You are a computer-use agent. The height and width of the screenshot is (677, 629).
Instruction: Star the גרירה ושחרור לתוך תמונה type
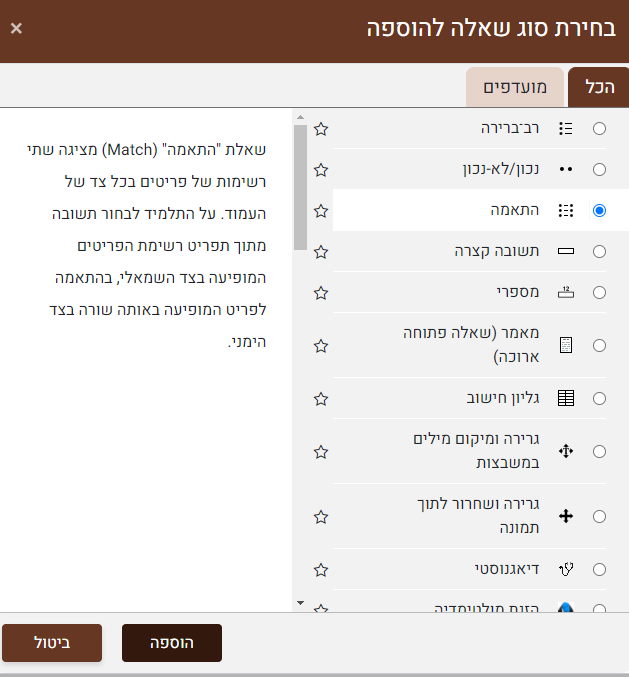click(321, 517)
